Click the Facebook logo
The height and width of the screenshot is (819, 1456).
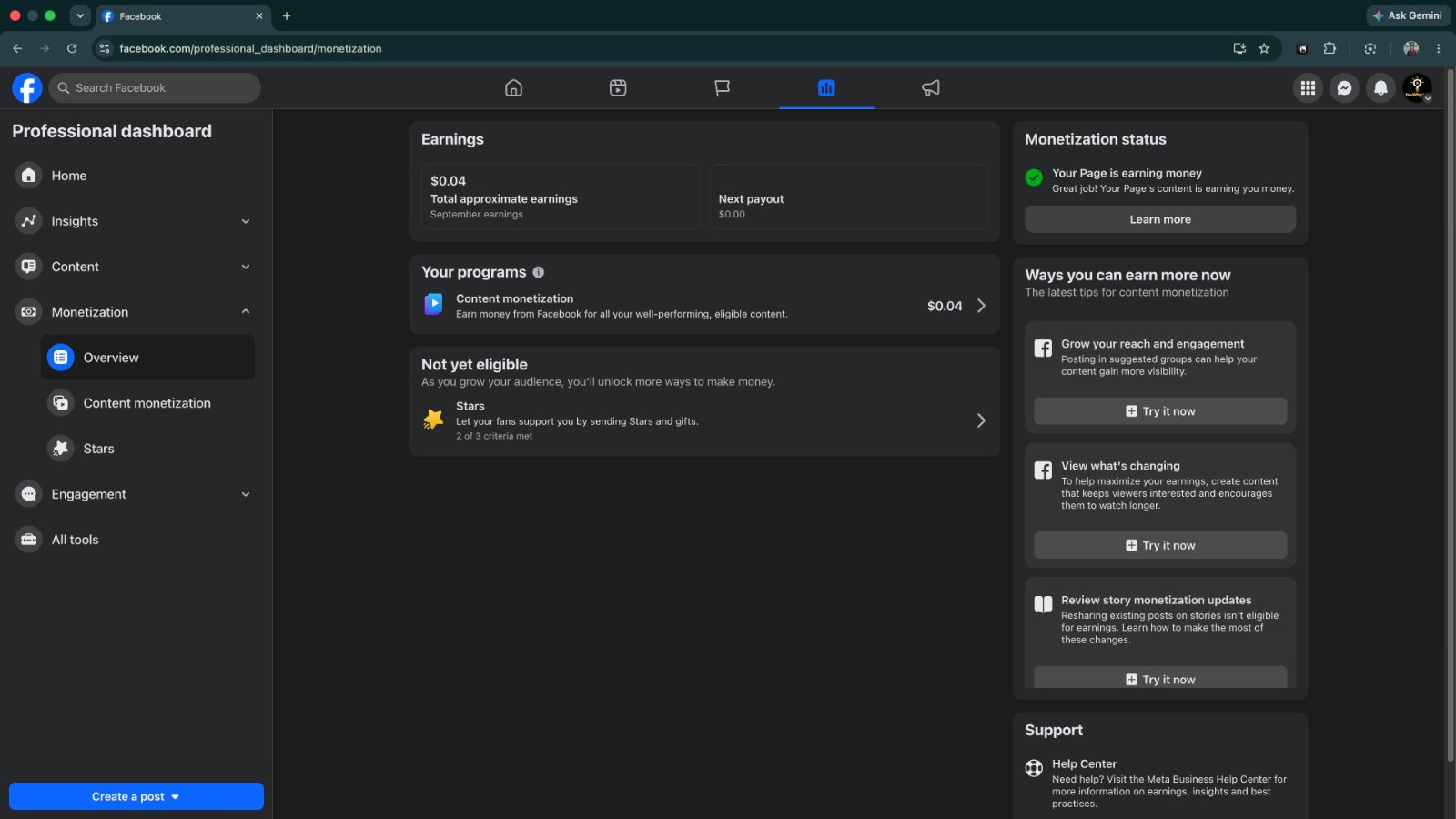27,88
